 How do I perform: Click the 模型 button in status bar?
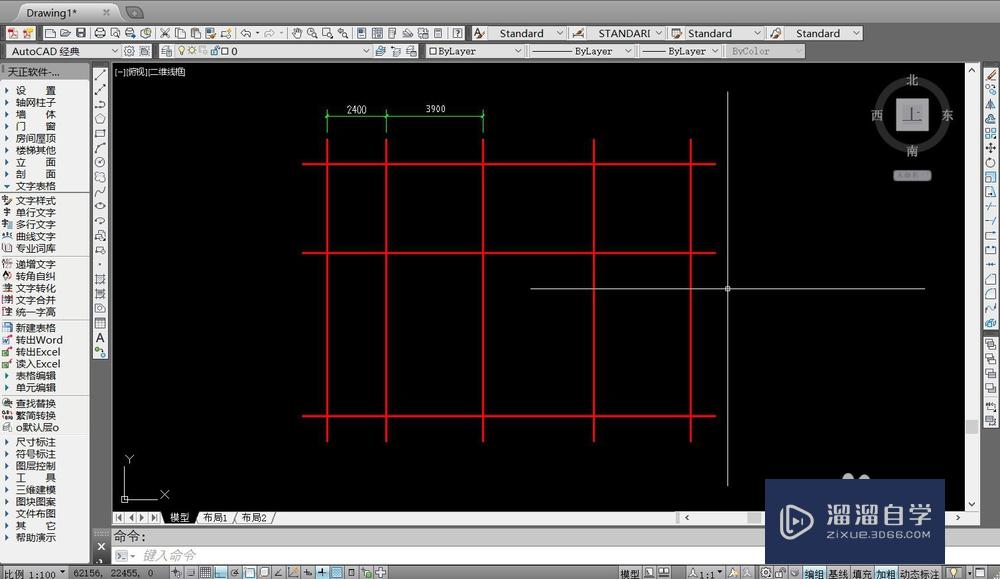point(628,570)
